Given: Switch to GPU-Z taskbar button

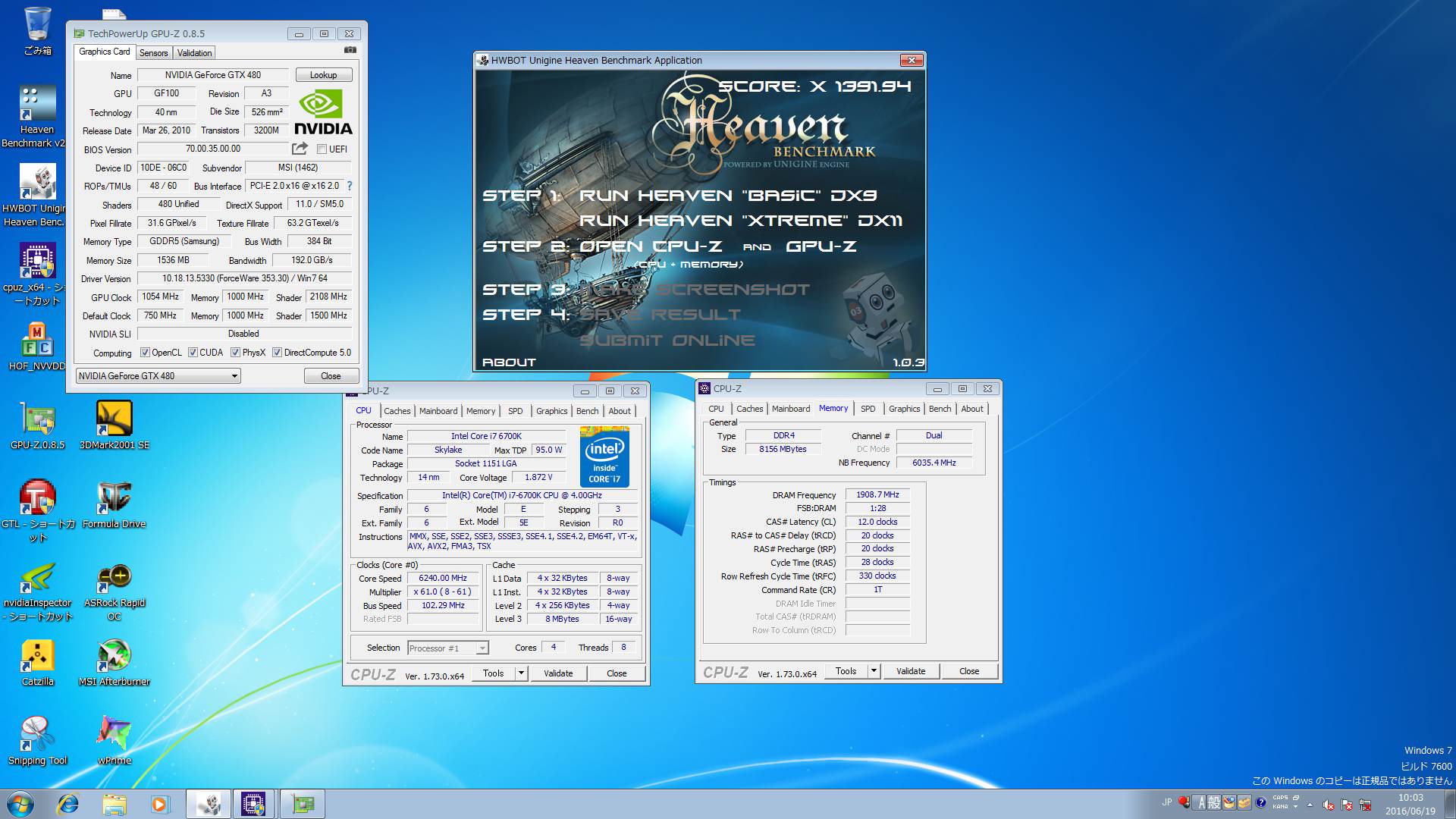Looking at the screenshot, I should [x=303, y=804].
